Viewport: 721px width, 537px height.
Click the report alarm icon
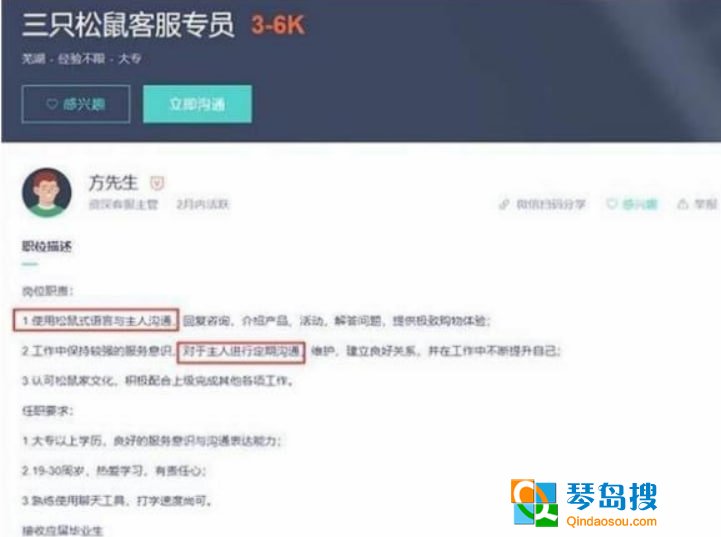click(683, 204)
